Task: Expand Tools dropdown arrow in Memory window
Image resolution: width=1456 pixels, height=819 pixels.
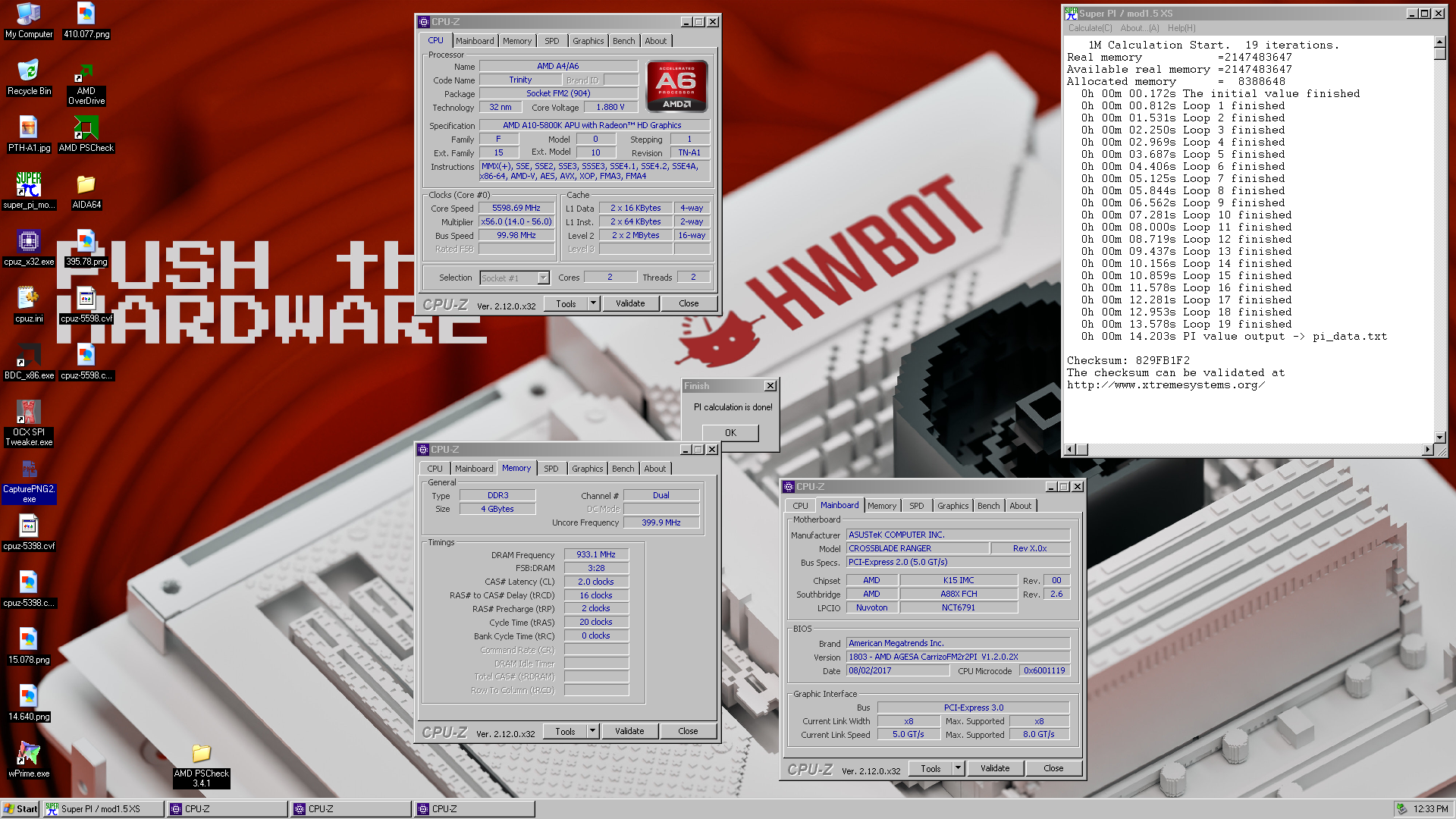Action: (592, 731)
